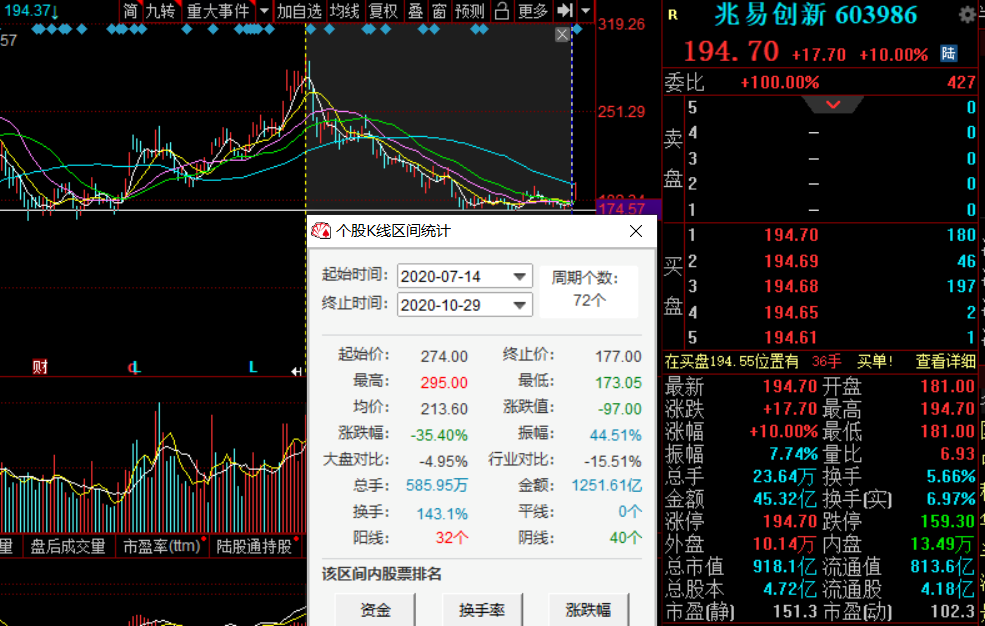985x626 pixels.
Task: Click buy level 3 price 194.68
Action: click(x=791, y=286)
